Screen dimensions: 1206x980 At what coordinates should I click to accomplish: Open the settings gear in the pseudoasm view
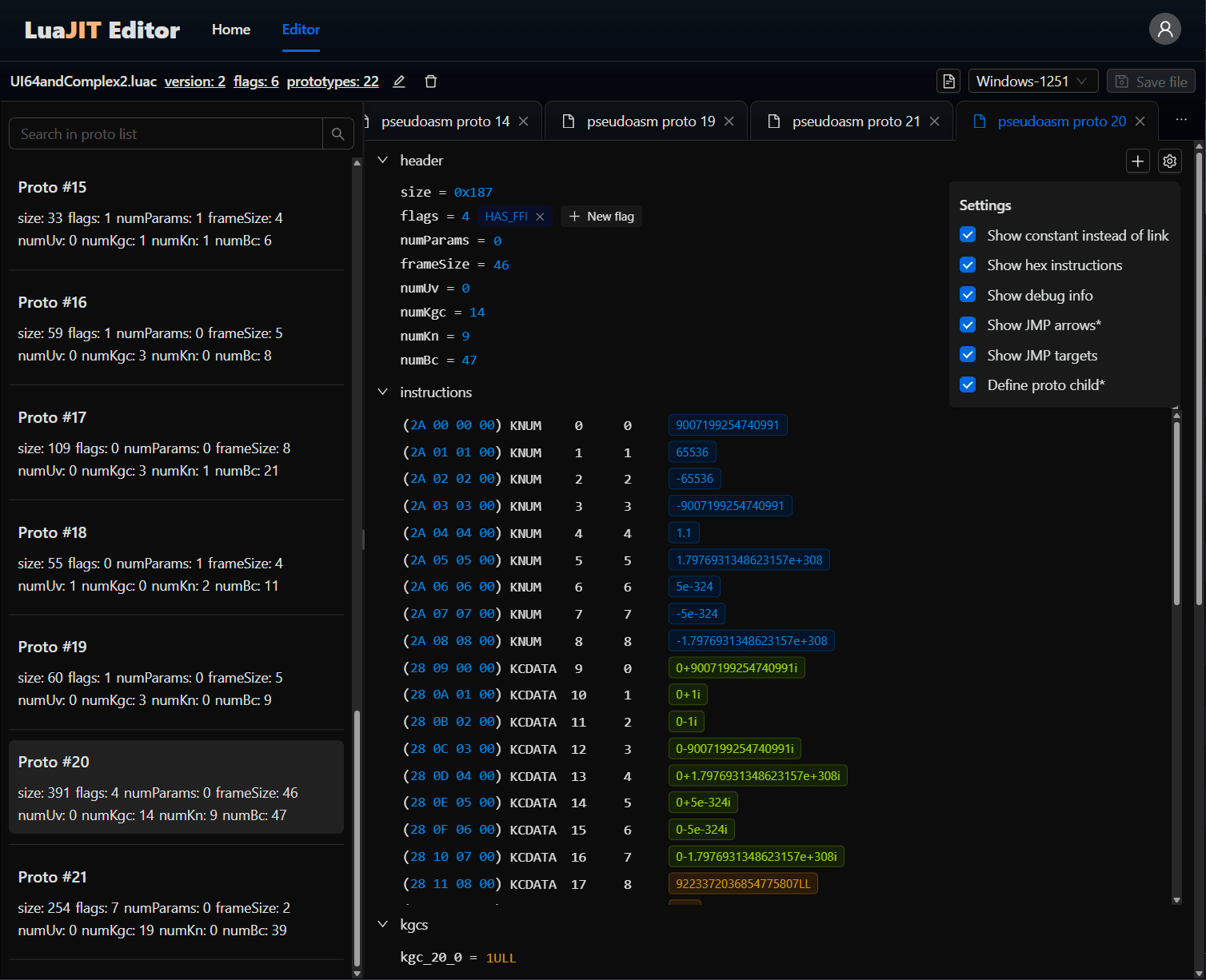[x=1169, y=161]
